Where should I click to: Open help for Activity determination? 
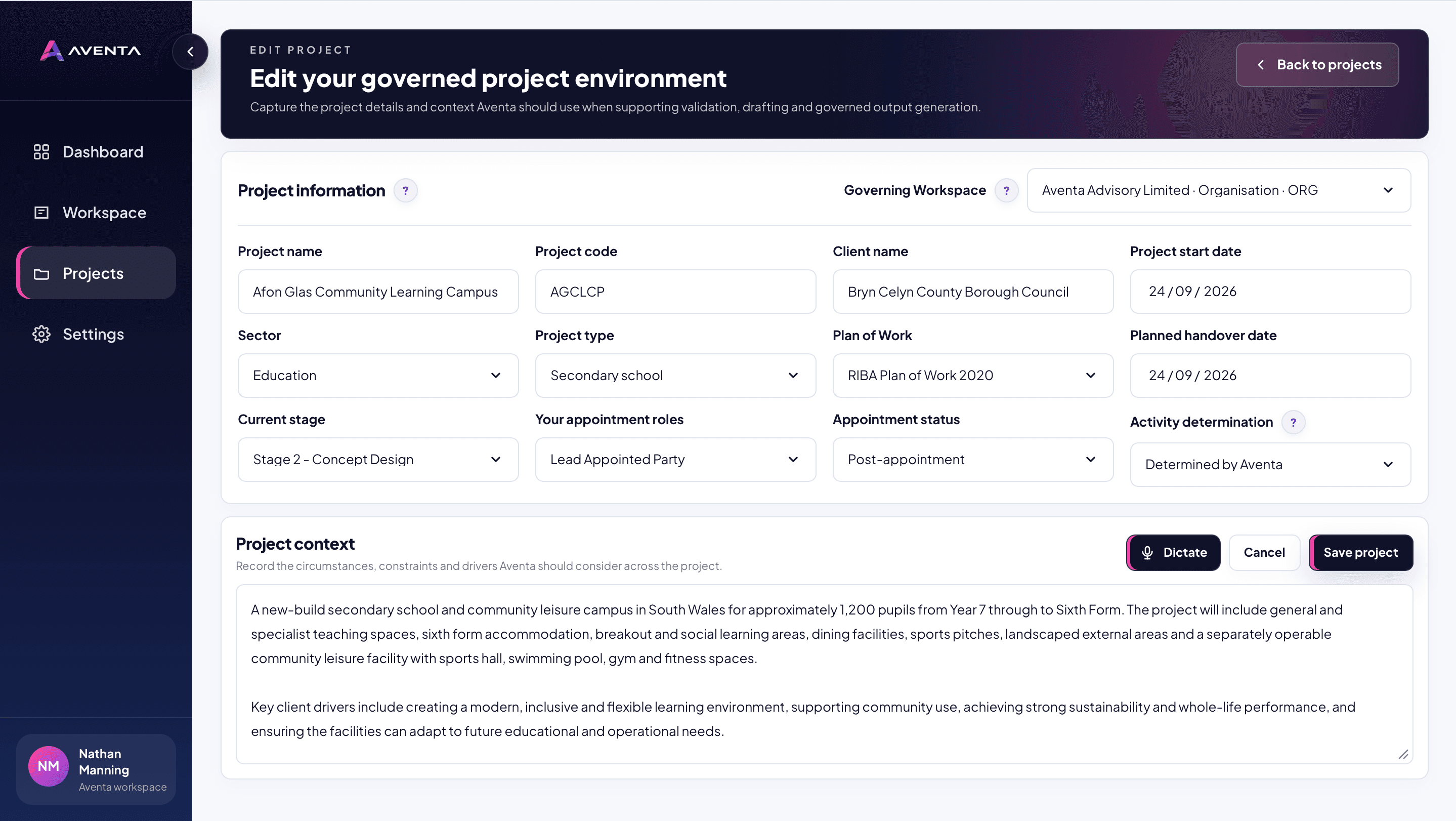1293,422
